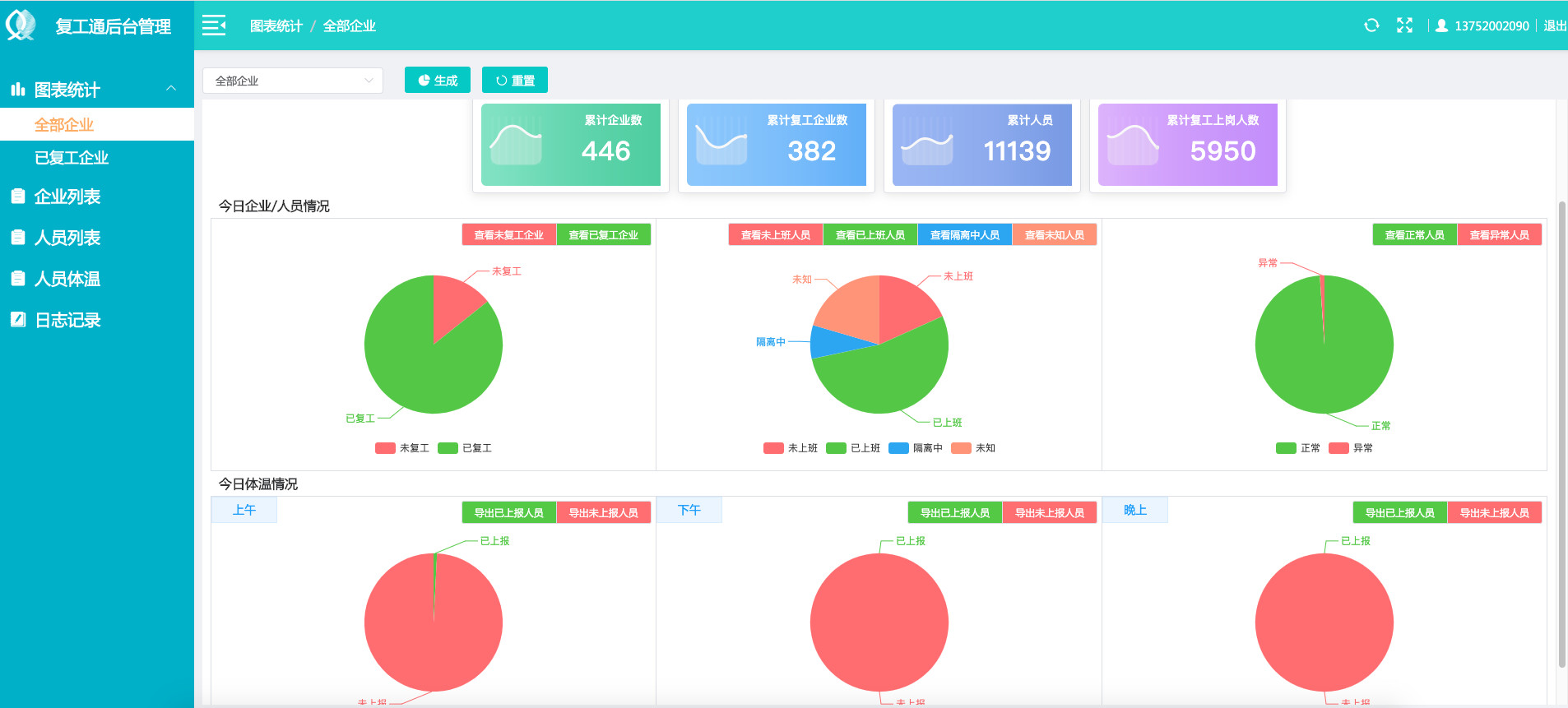Toggle 正常 legend item
1568x708 pixels.
[1298, 448]
